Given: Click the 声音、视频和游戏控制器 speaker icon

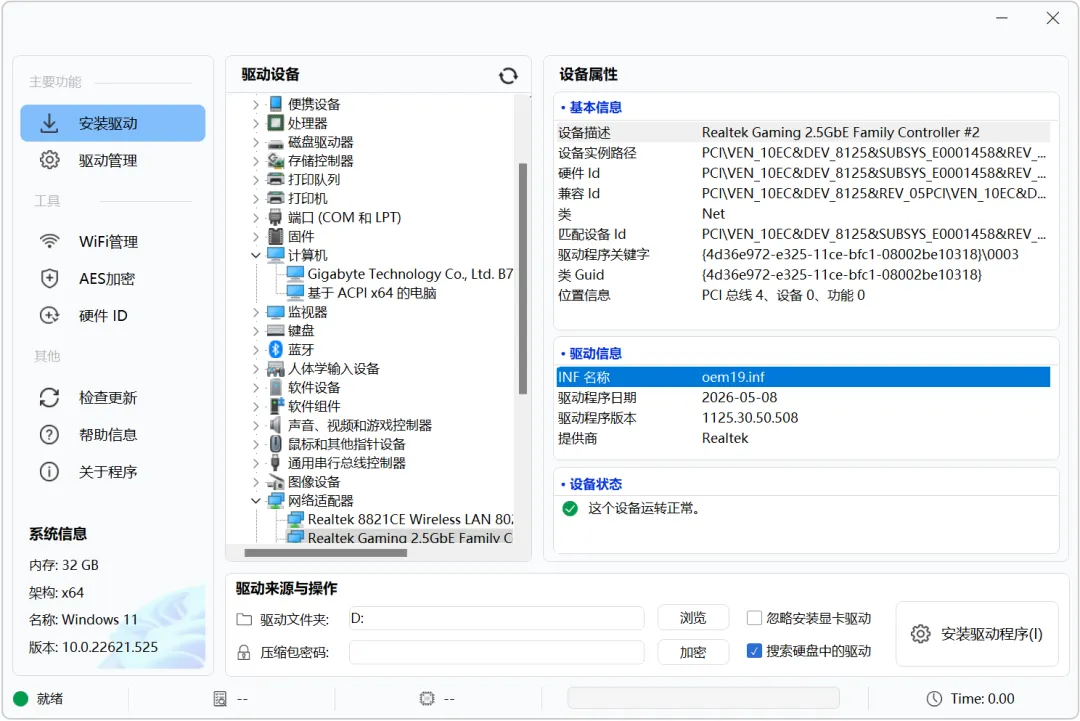Looking at the screenshot, I should [276, 425].
